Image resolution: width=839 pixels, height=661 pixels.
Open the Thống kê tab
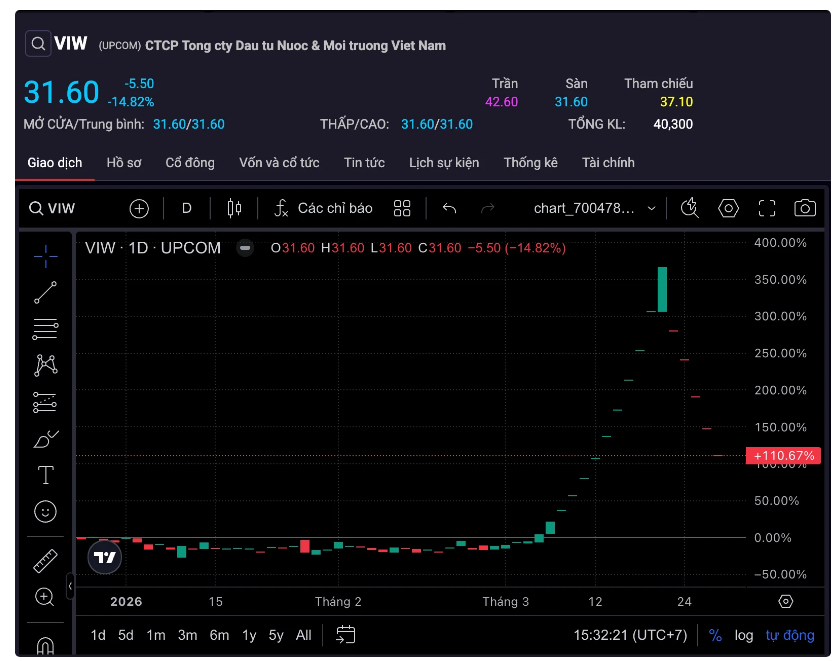tap(530, 163)
